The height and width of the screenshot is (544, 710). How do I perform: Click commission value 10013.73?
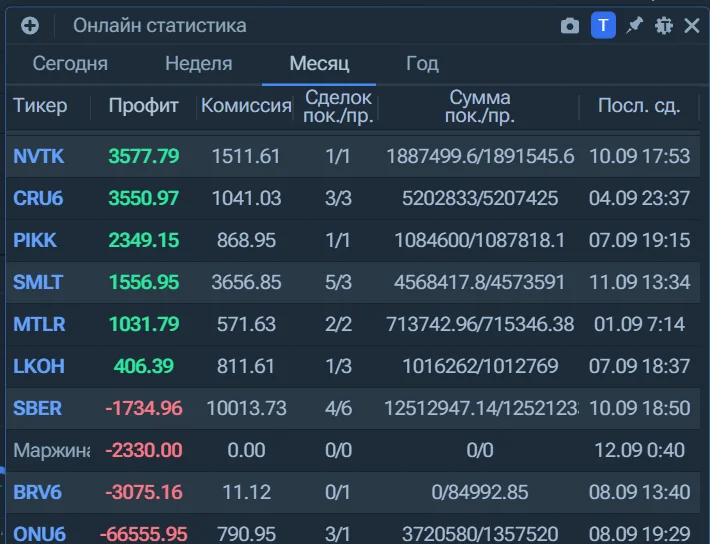tap(246, 408)
